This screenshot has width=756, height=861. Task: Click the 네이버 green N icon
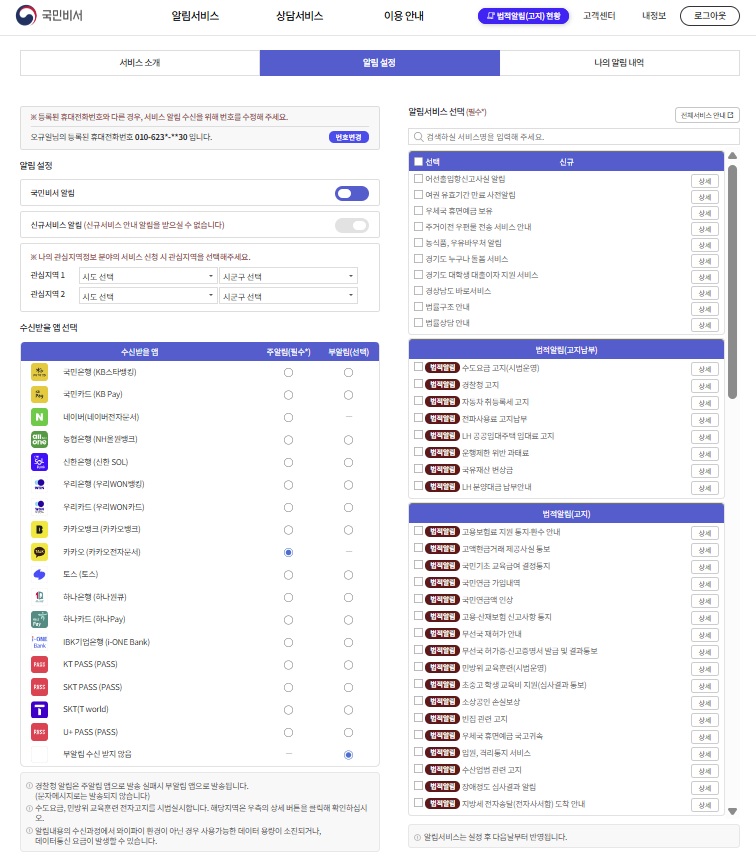pyautogui.click(x=39, y=417)
